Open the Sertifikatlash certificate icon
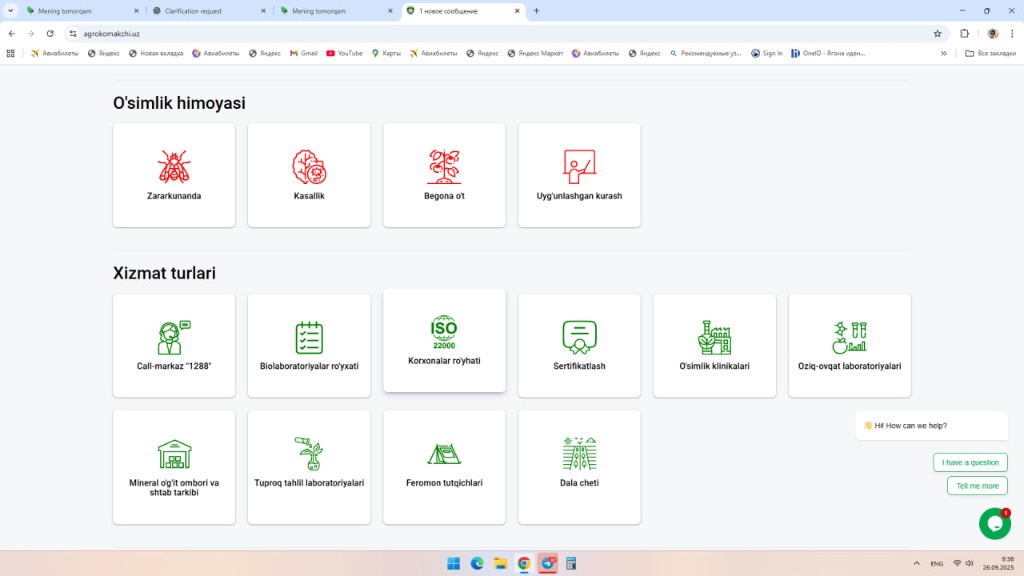1024x576 pixels. 579,338
